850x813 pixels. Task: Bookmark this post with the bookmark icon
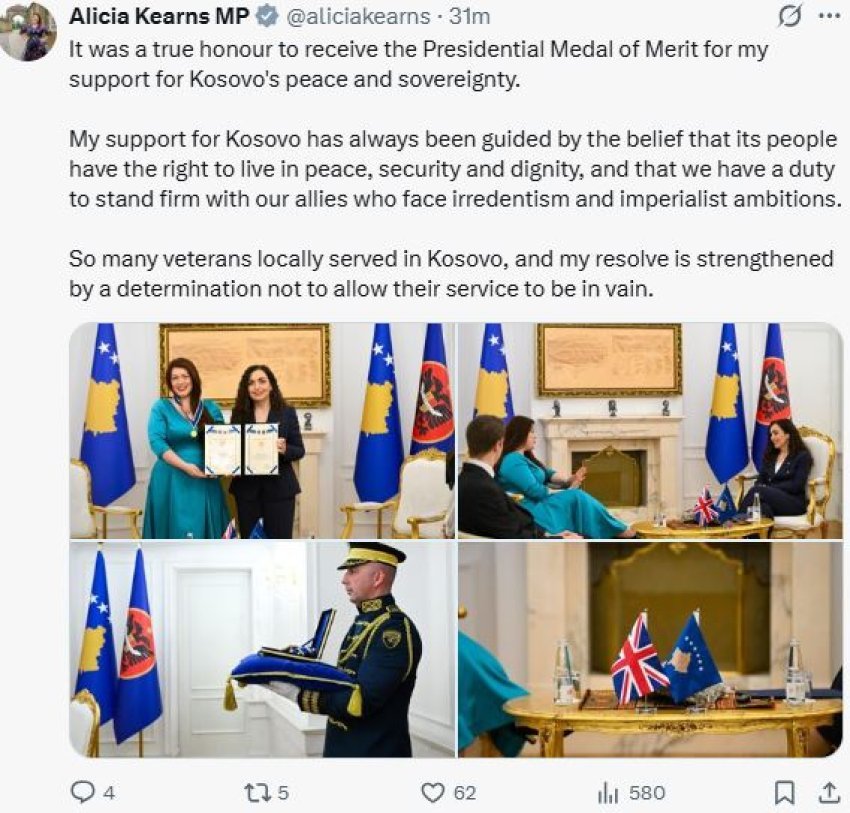pyautogui.click(x=785, y=793)
